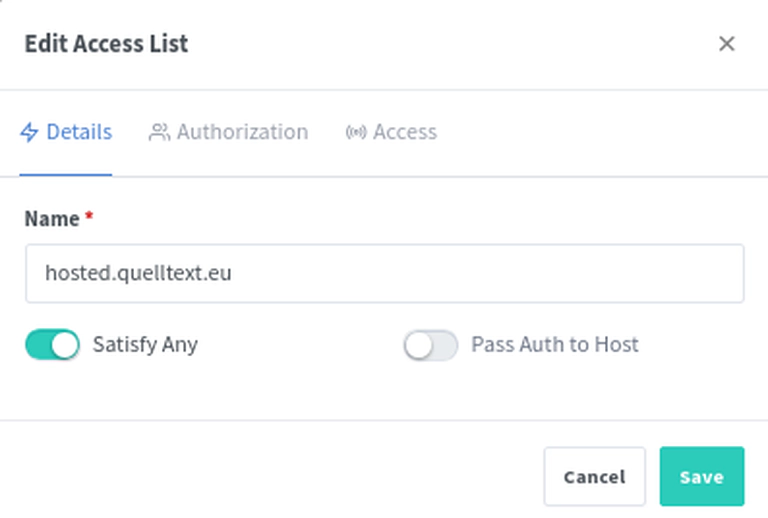The width and height of the screenshot is (768, 518).
Task: Click the users icon beside Authorization
Action: pos(159,132)
